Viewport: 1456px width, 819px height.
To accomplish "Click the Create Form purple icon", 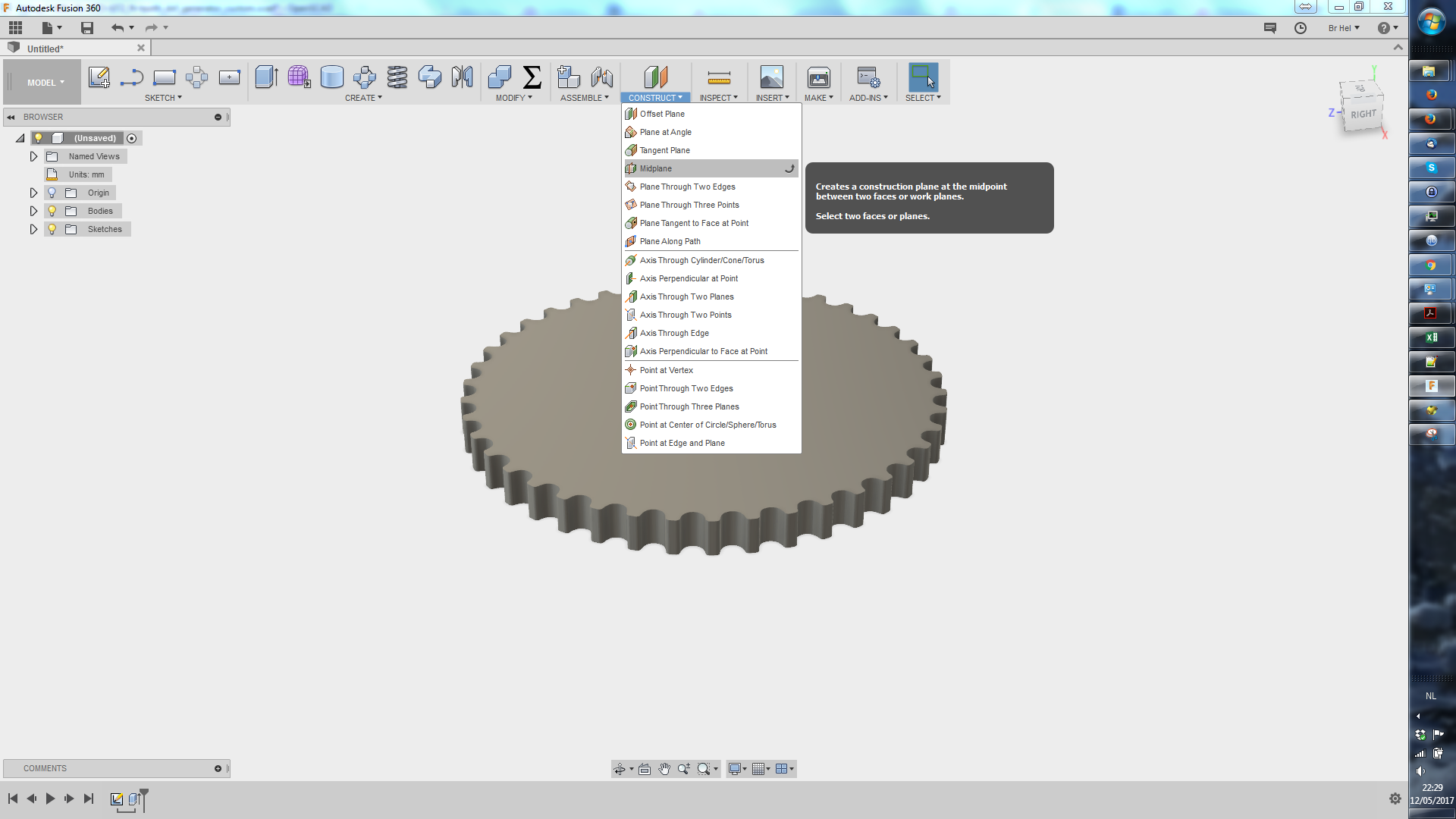I will (299, 77).
